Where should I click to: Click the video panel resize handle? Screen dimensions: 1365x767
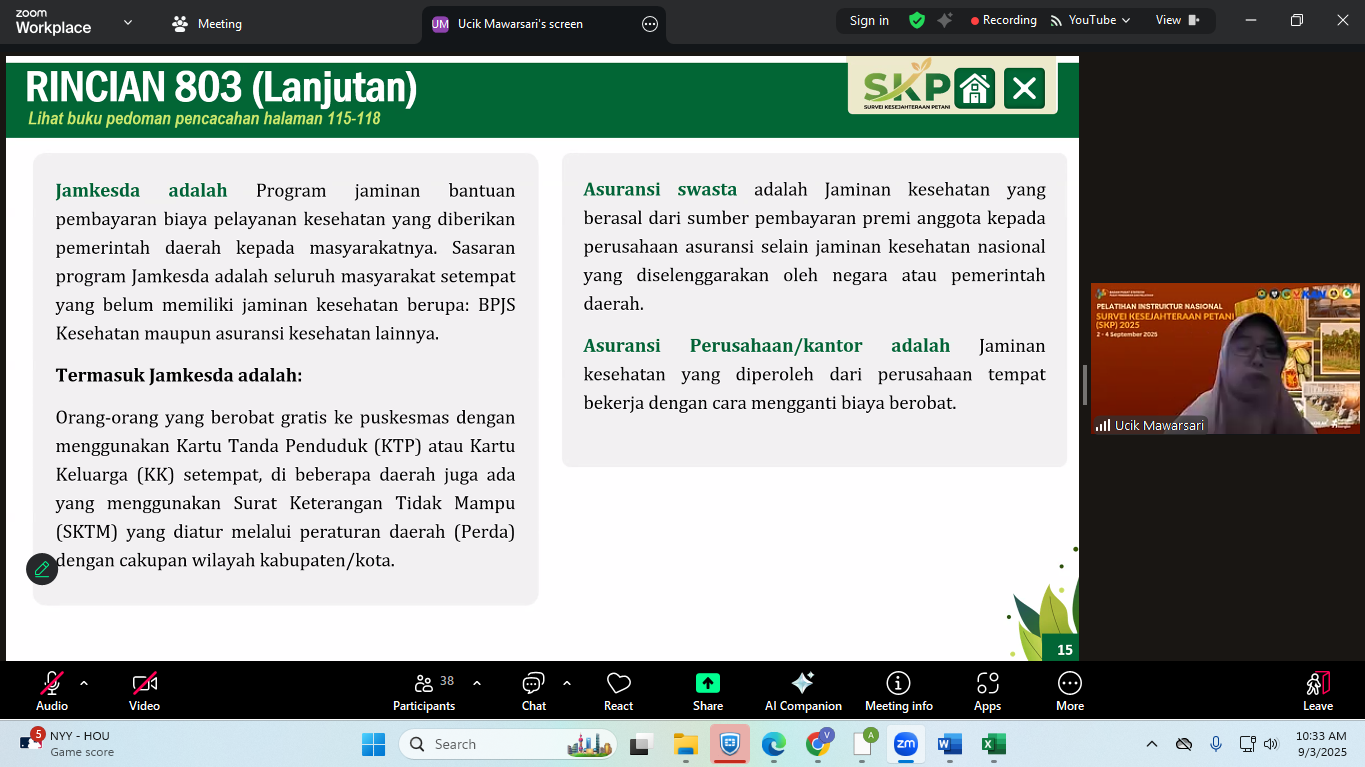(1084, 385)
